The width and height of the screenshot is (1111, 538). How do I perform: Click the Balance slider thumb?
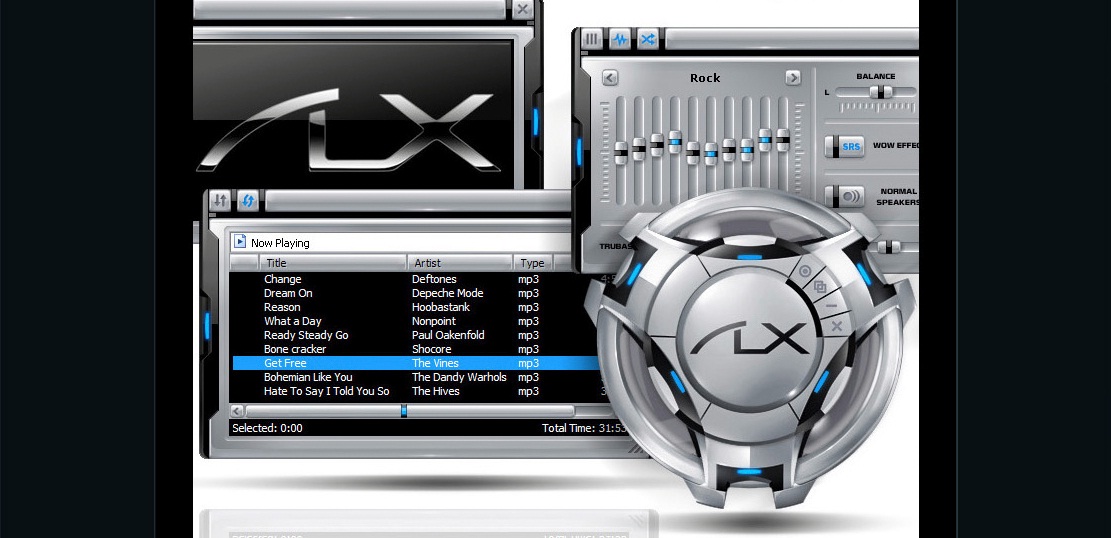pos(881,92)
